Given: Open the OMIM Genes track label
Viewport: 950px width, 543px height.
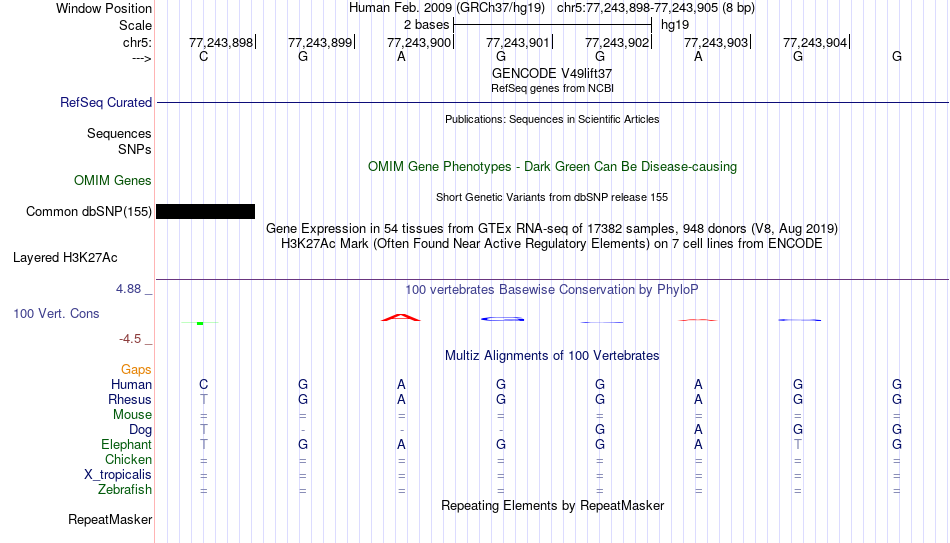Looking at the screenshot, I should point(113,181).
